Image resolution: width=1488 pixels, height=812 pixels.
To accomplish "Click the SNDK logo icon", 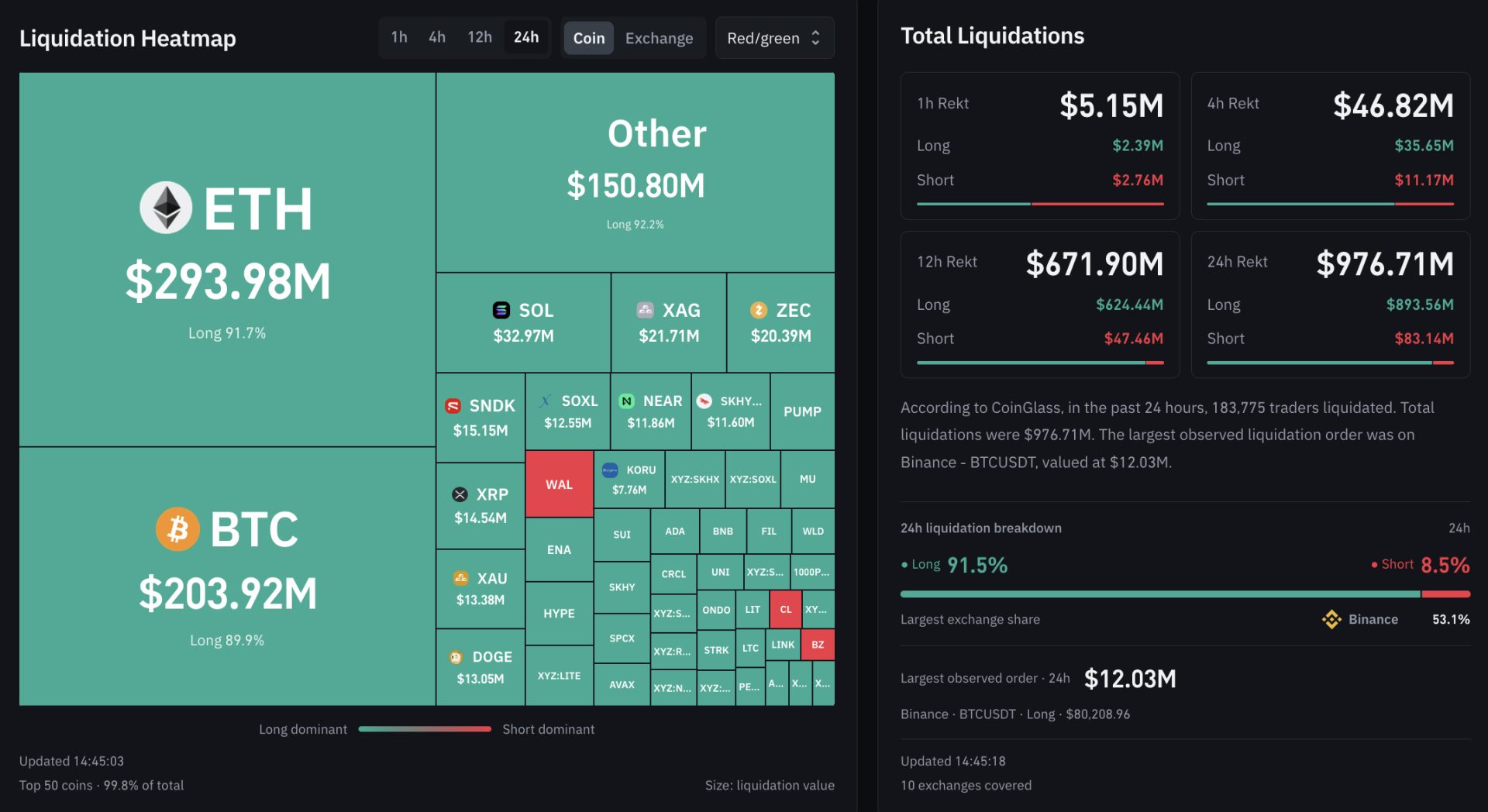I will 453,406.
